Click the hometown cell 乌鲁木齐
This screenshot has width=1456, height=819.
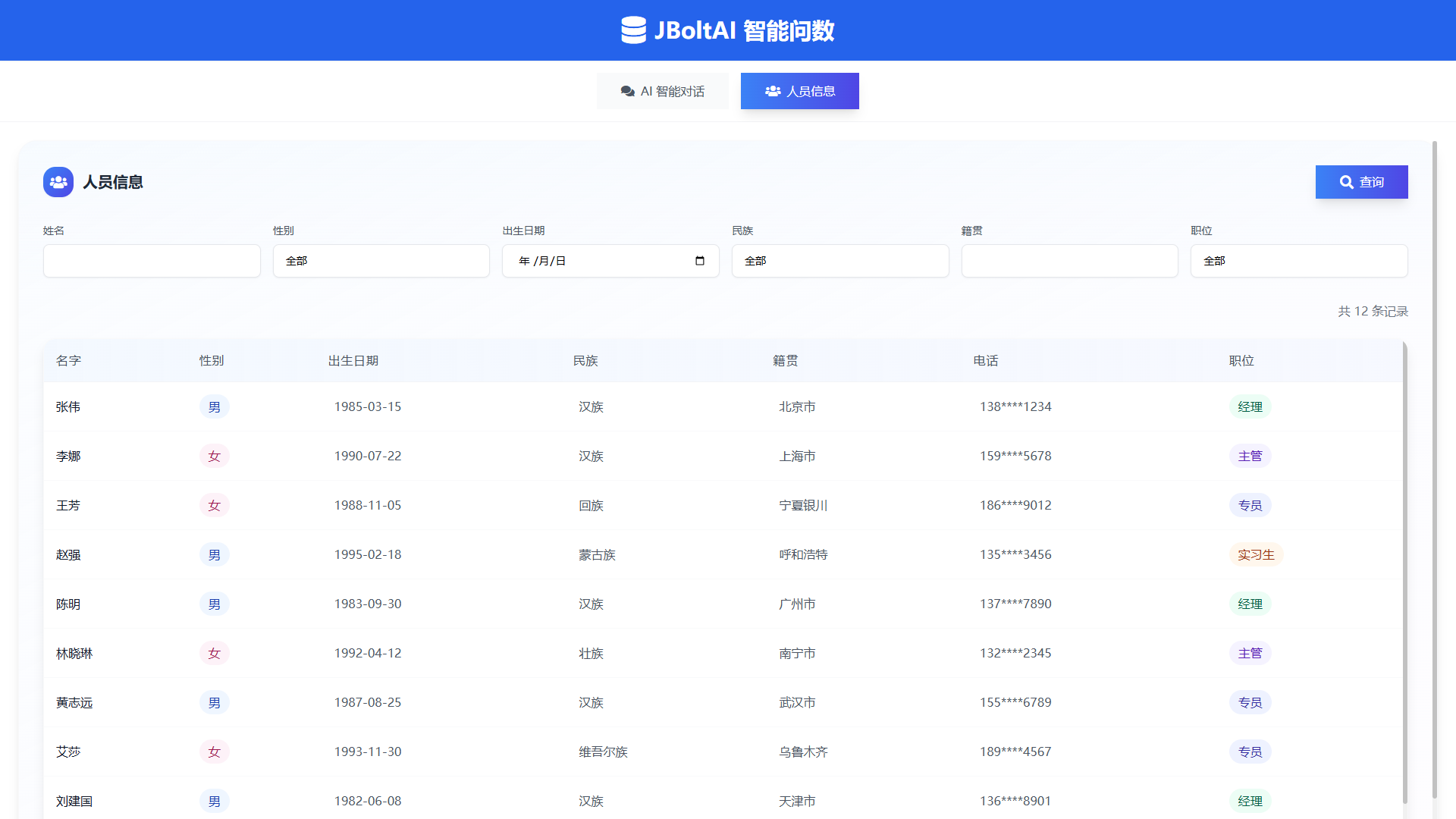803,752
